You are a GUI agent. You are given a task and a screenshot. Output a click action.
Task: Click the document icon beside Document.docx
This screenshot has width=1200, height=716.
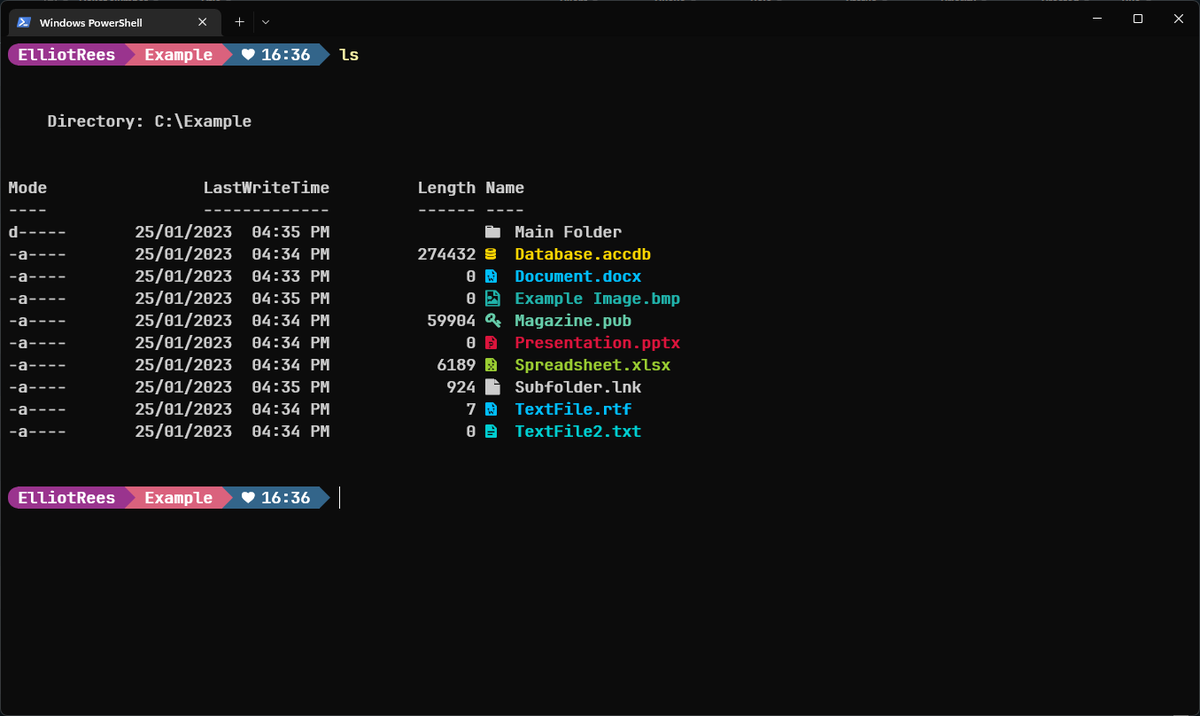(x=491, y=276)
